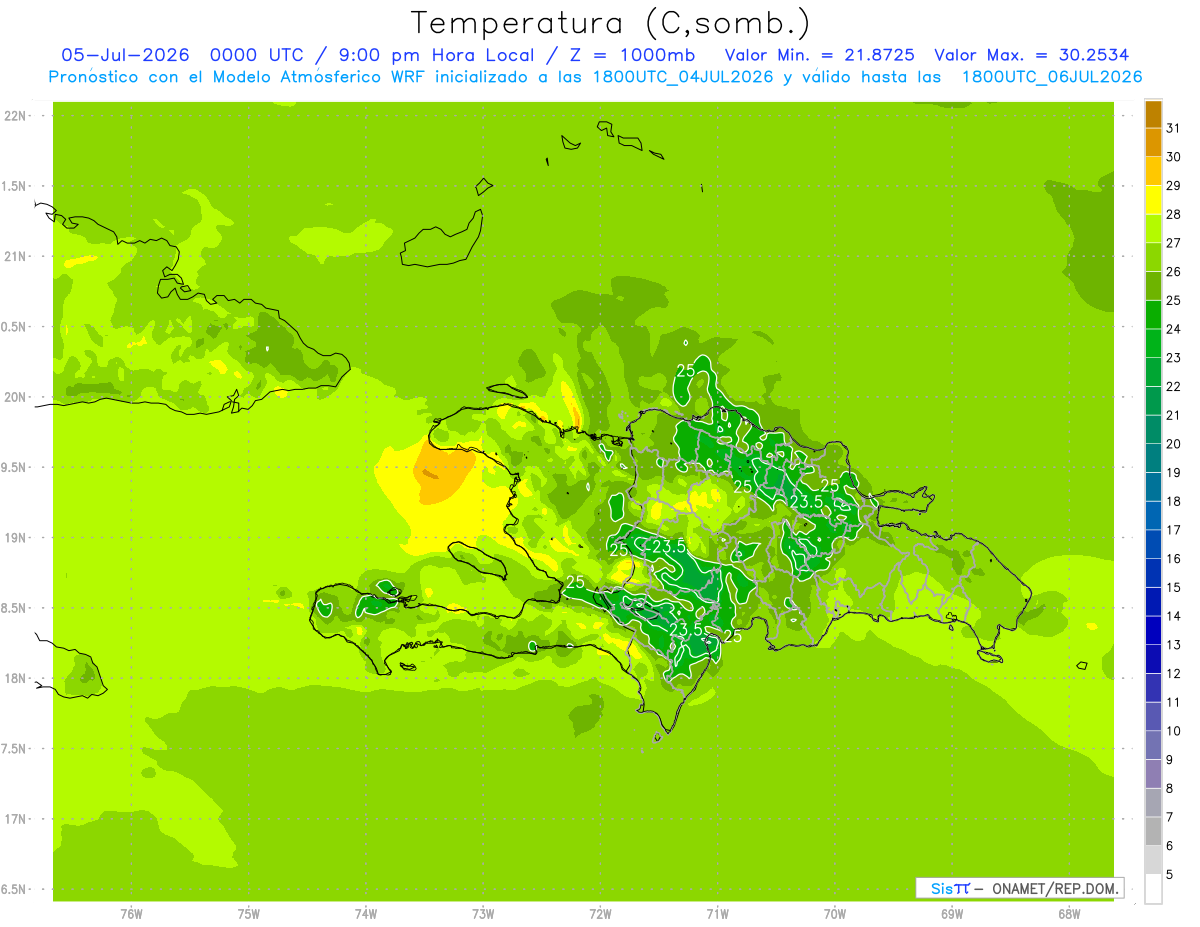Click the 17N latitude label
Viewport: 1200px width, 927px height.
pyautogui.click(x=15, y=819)
